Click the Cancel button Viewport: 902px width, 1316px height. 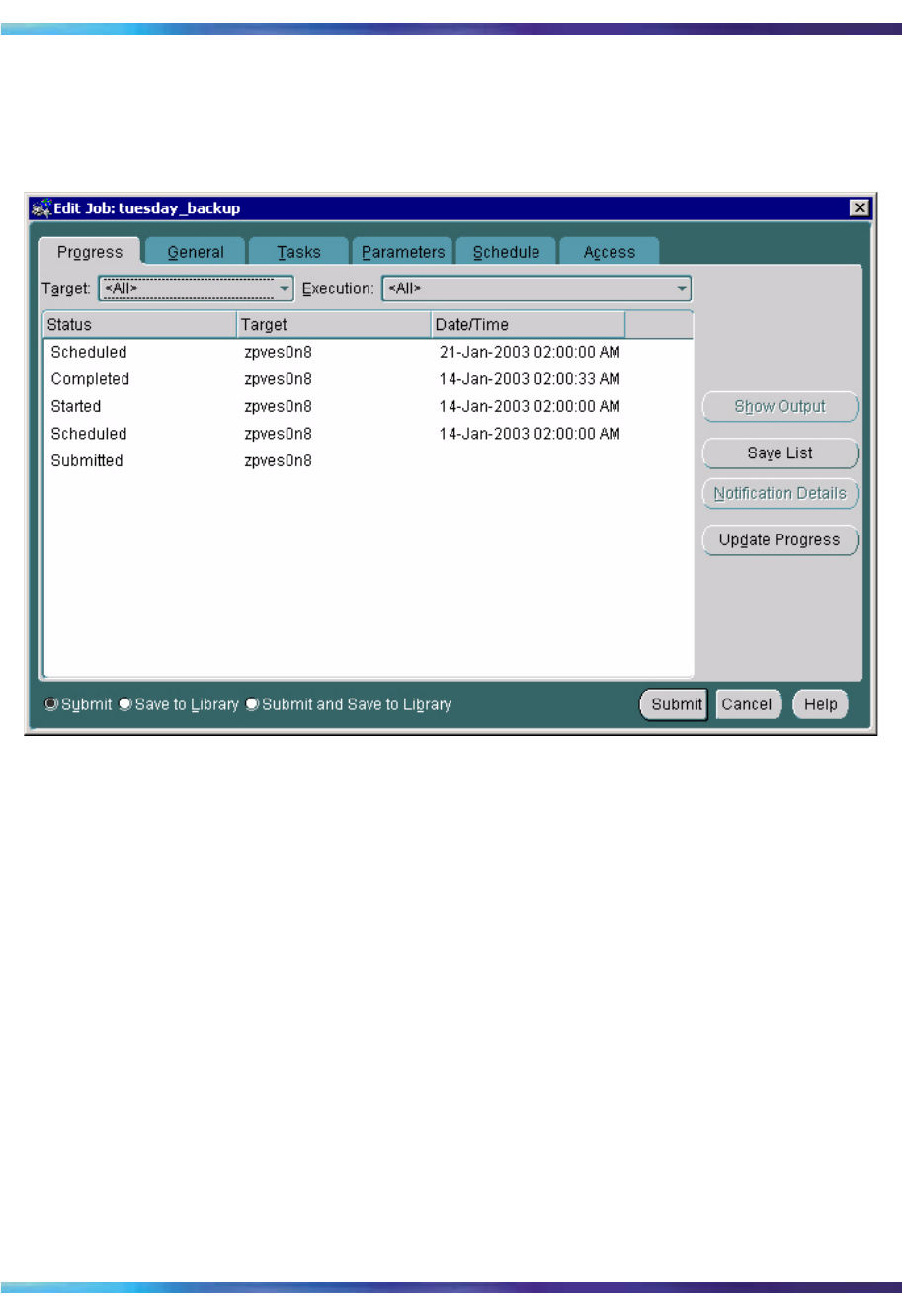pyautogui.click(x=747, y=704)
